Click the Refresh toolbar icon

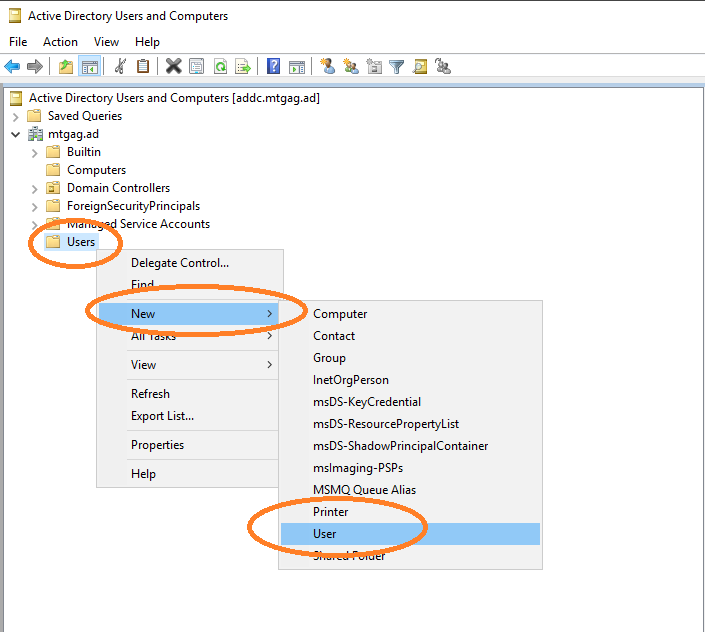point(220,67)
